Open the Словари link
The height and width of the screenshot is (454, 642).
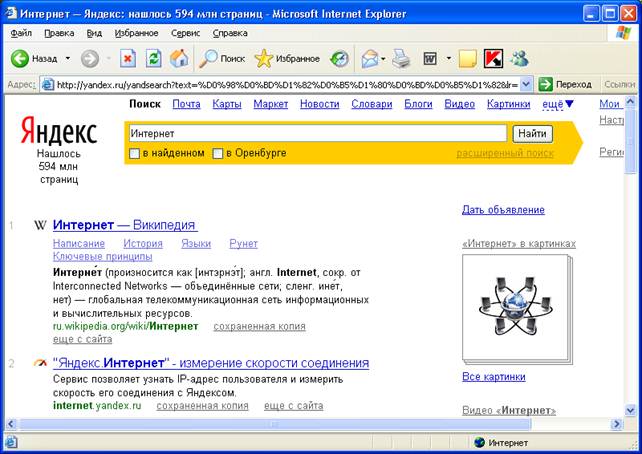pos(372,104)
